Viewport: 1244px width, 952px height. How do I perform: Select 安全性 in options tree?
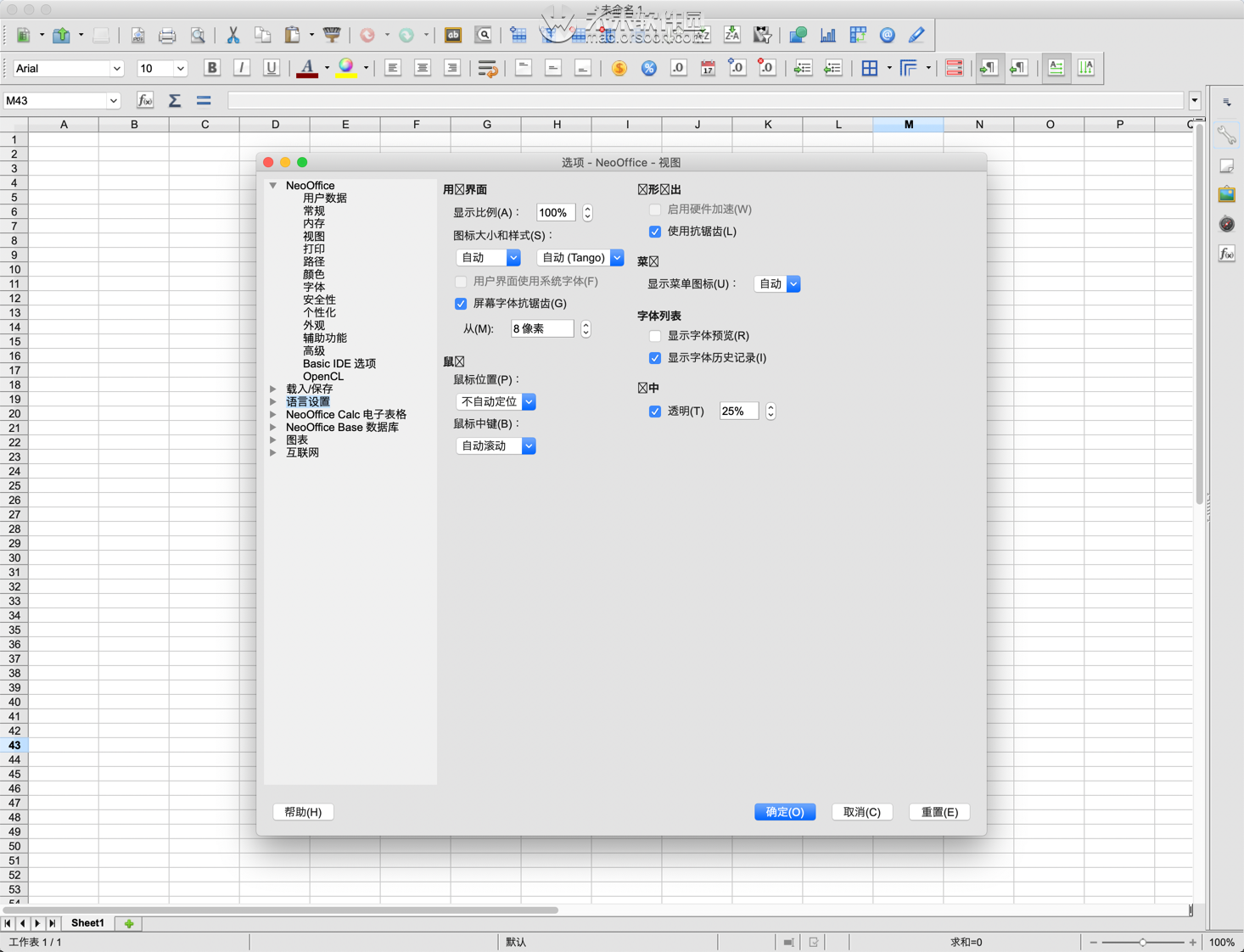tap(319, 300)
